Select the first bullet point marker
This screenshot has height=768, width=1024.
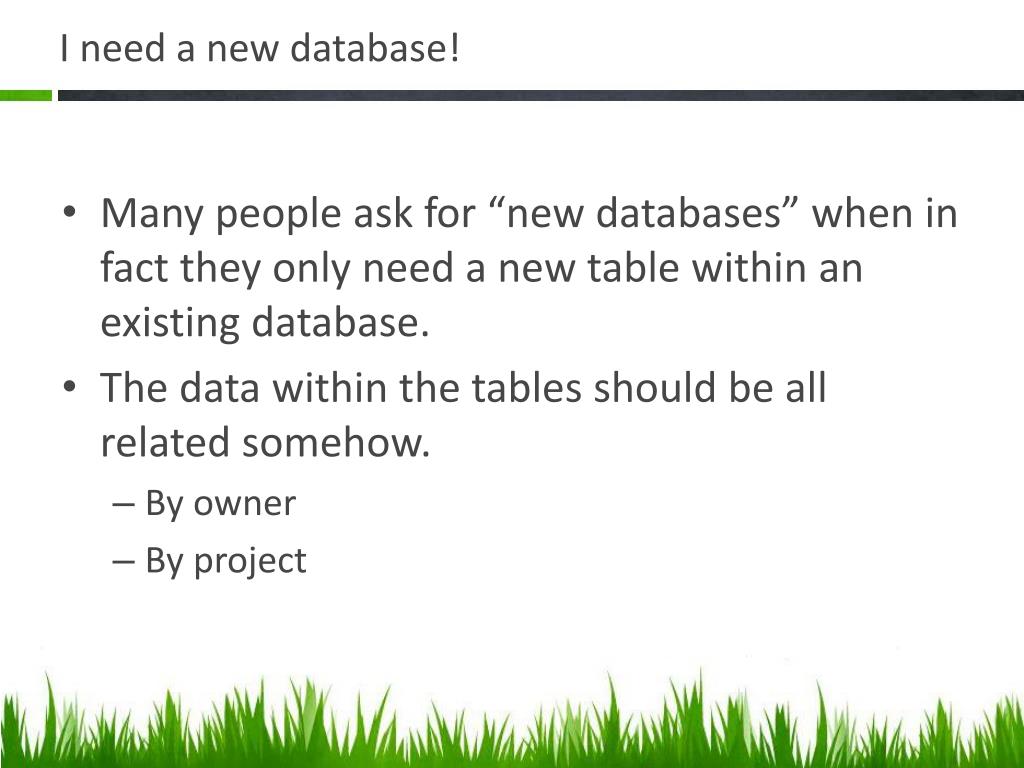(x=70, y=212)
